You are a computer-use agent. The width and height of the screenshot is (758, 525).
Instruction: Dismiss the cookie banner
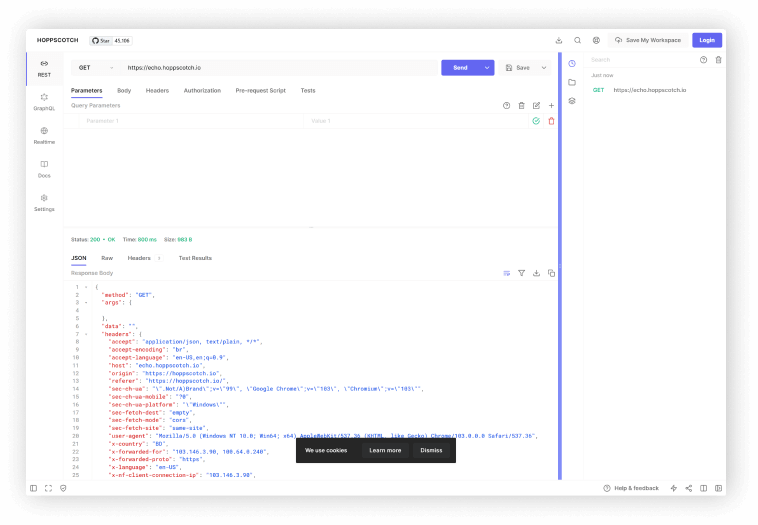click(x=431, y=450)
